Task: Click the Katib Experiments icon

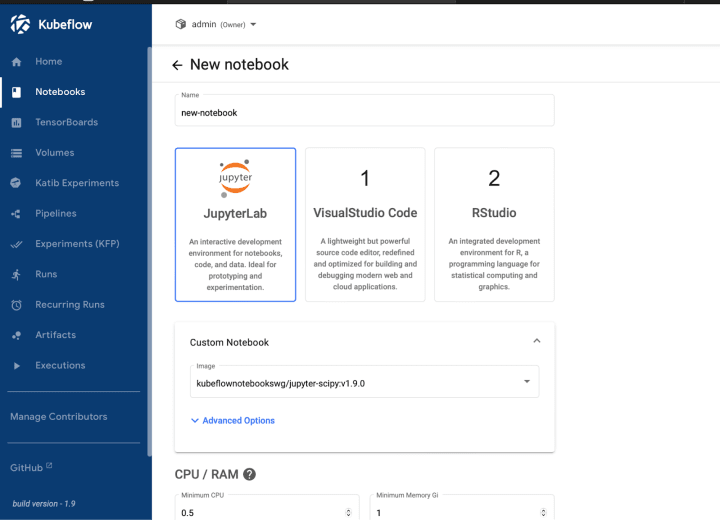Action: coord(16,183)
